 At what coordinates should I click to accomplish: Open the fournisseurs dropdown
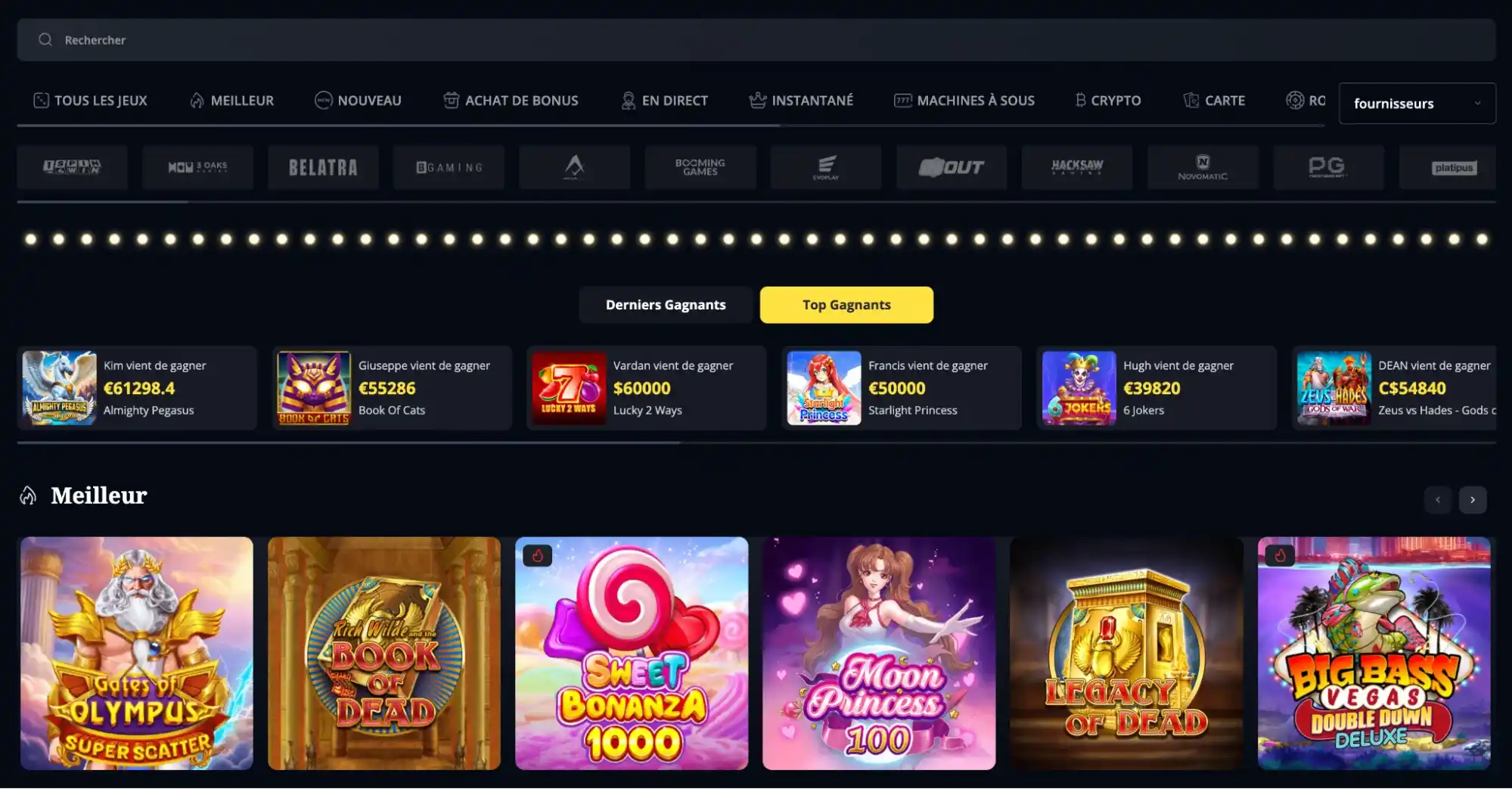point(1417,103)
